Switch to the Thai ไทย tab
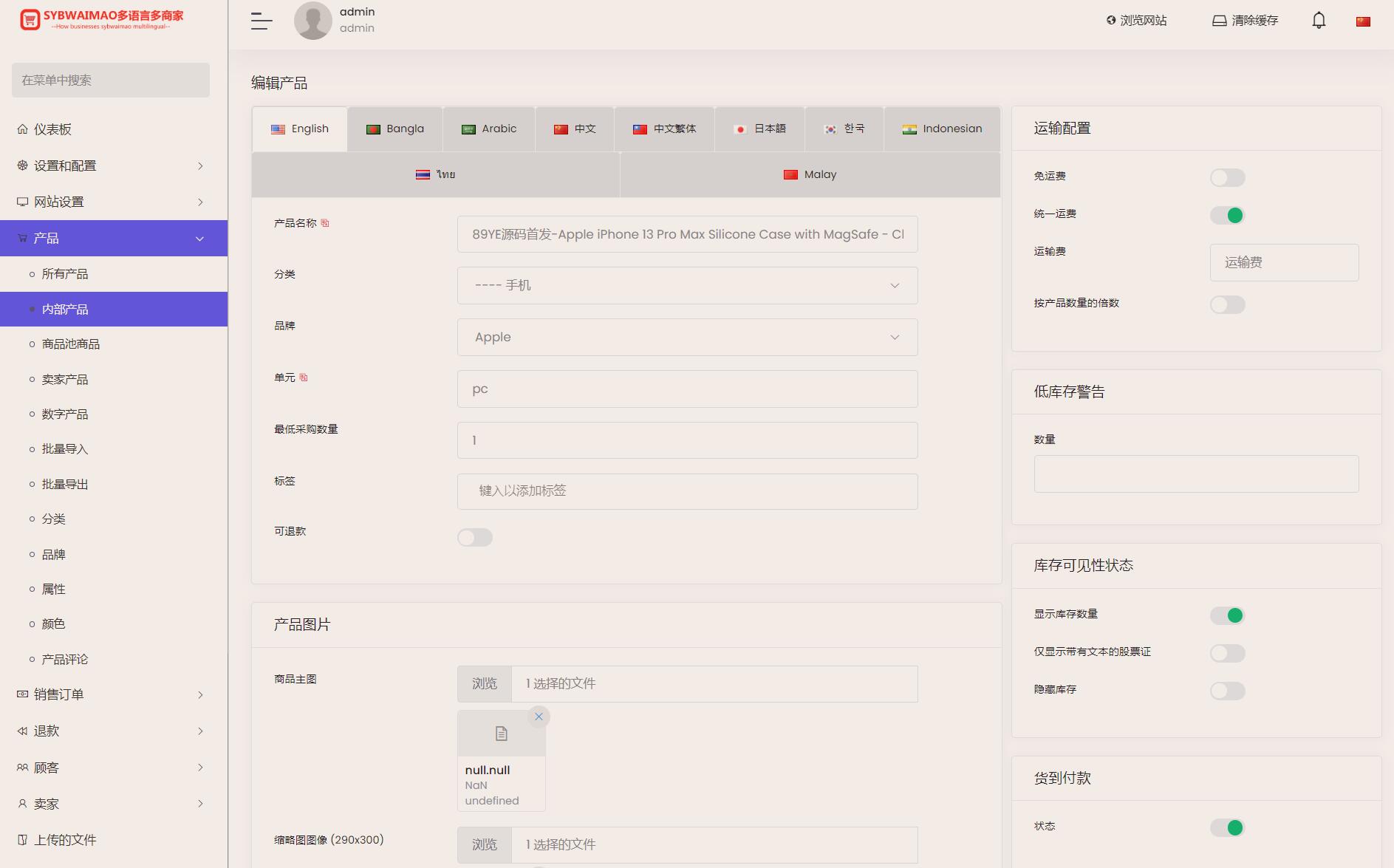The image size is (1394, 868). pyautogui.click(x=436, y=175)
